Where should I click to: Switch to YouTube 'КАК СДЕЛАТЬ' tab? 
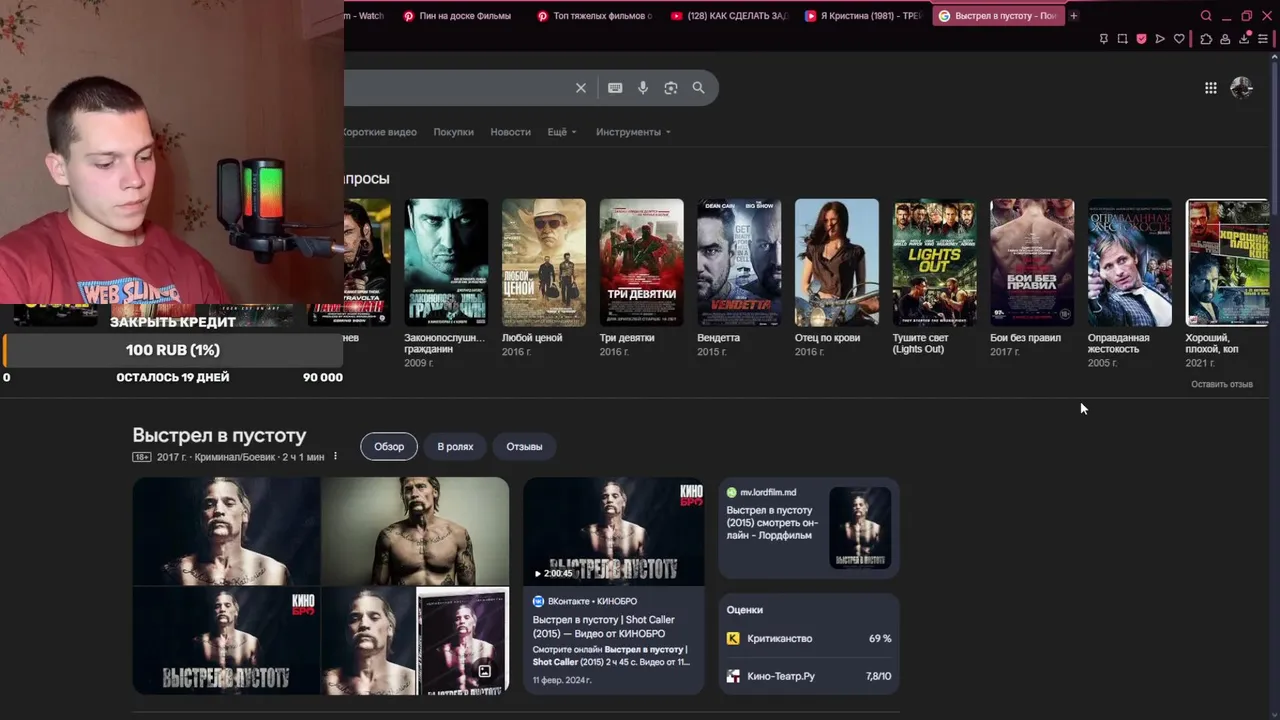tap(729, 16)
